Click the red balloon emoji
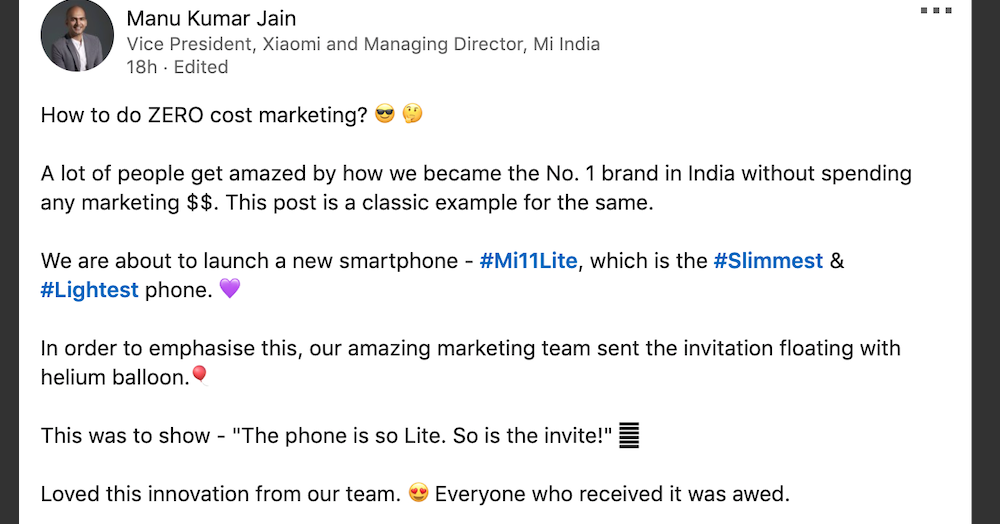 (199, 375)
